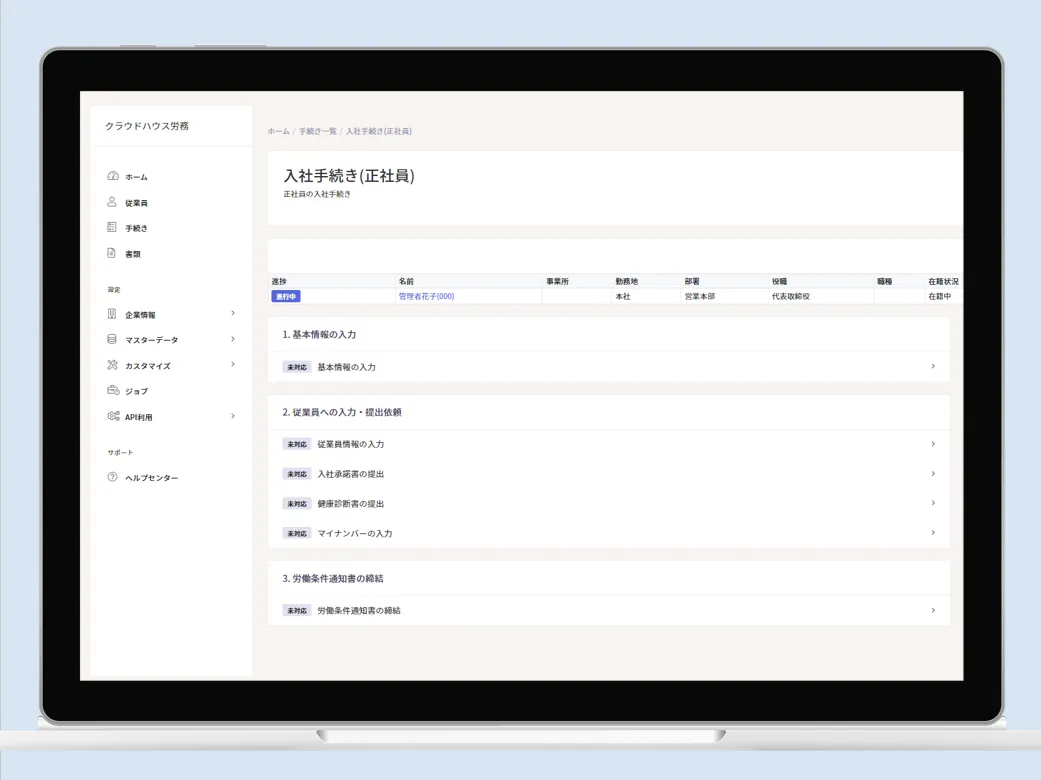Image resolution: width=1041 pixels, height=780 pixels.
Task: Click the Home icon in sidebar
Action: click(113, 176)
